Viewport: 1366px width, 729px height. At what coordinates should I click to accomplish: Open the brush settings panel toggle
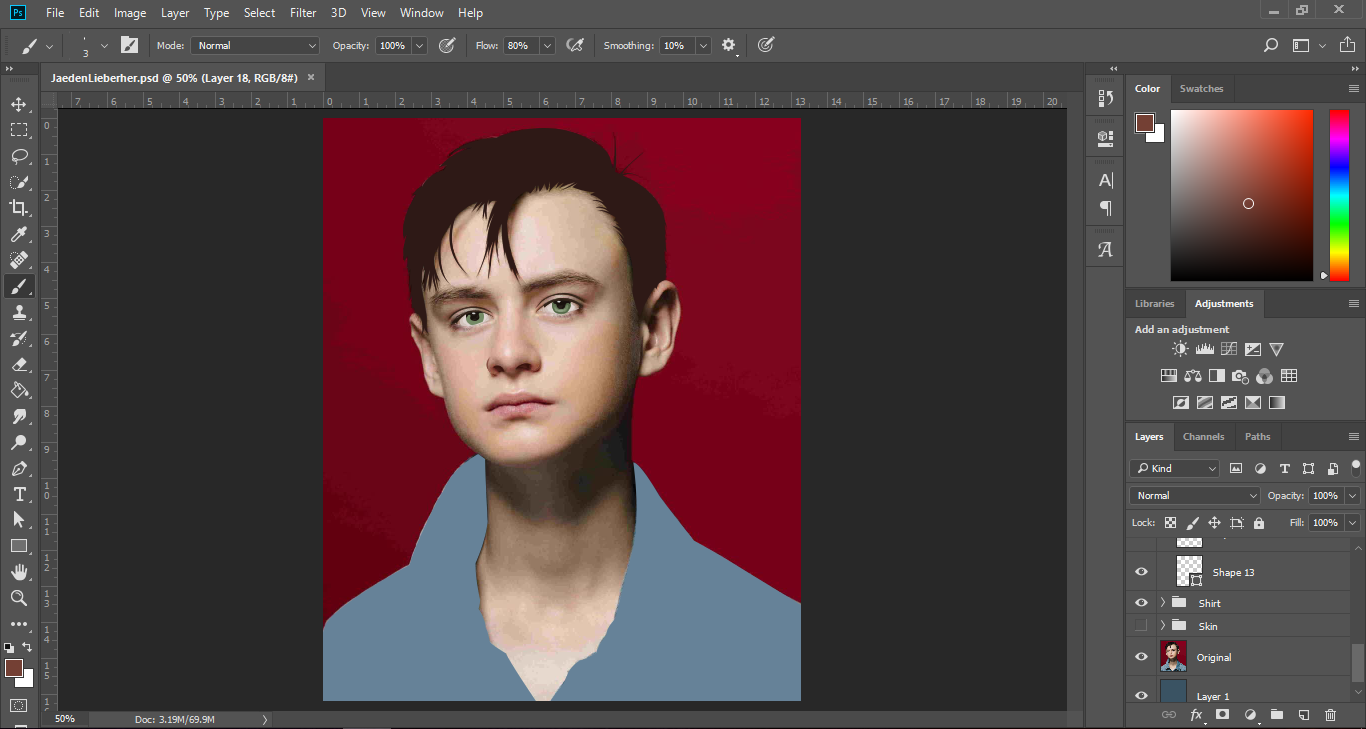(129, 45)
